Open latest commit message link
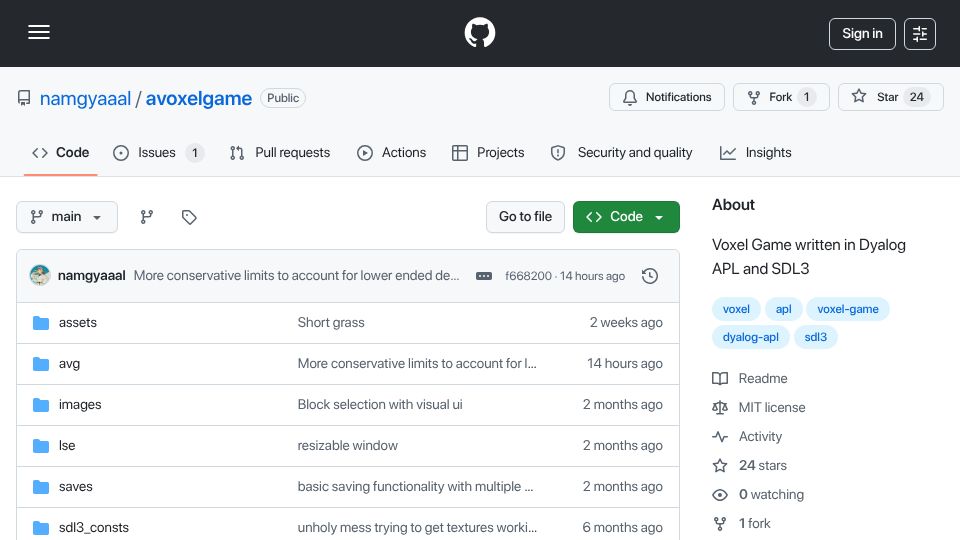This screenshot has height=540, width=960. tap(296, 276)
